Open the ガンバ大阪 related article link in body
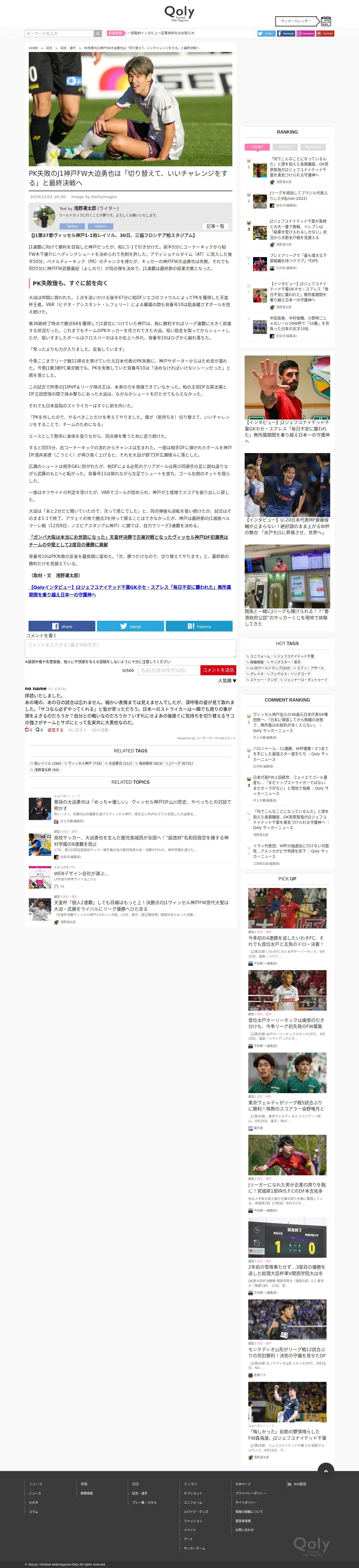The height and width of the screenshot is (1568, 359). coord(129,541)
